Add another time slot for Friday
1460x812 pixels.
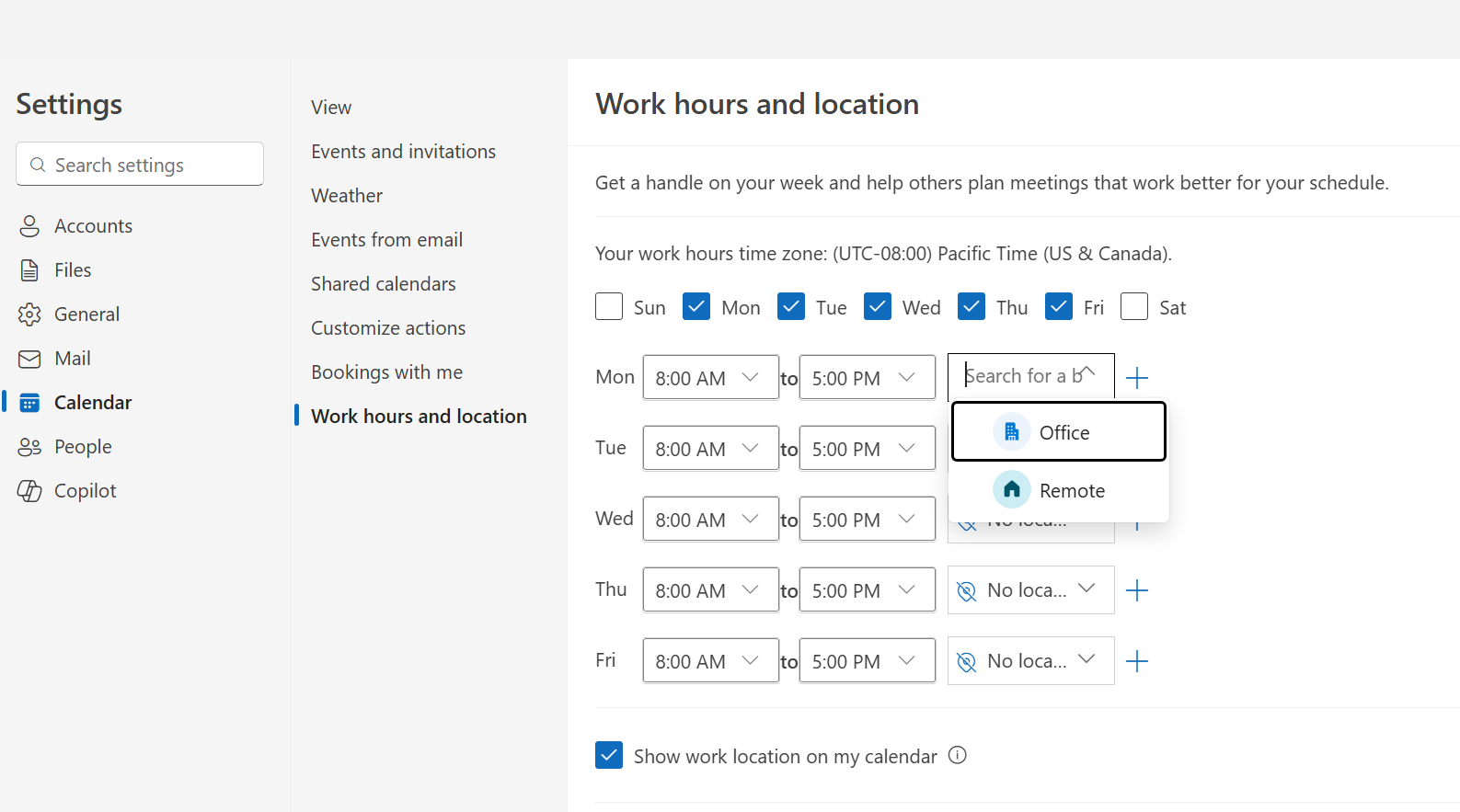tap(1137, 661)
